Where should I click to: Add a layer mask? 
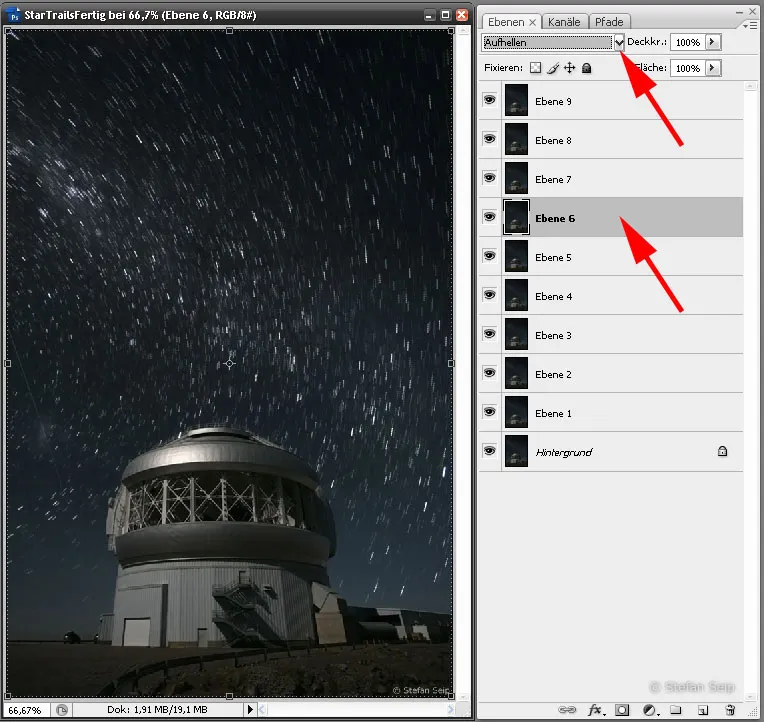click(622, 710)
